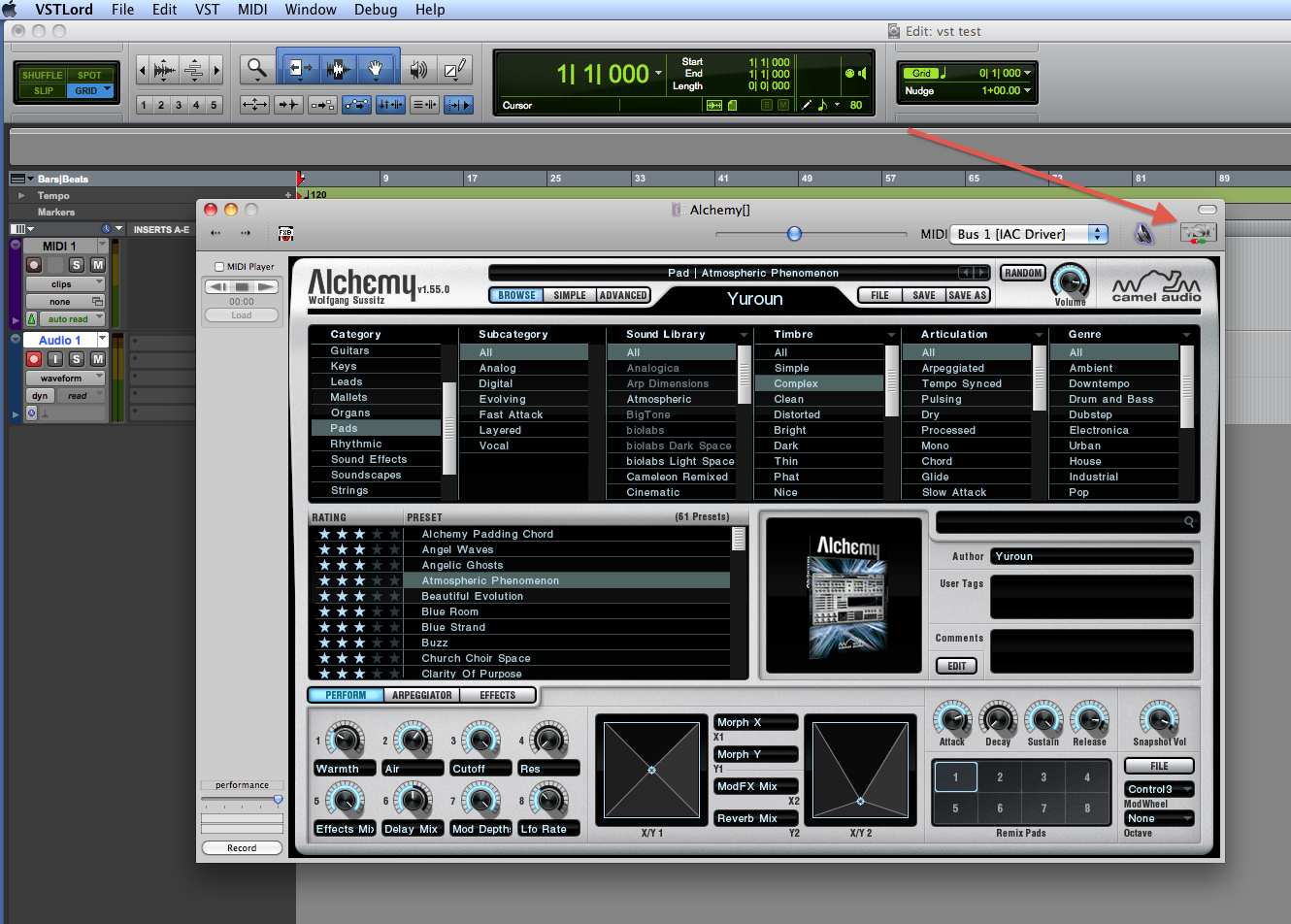
Task: Click the RANDOM button in Alchemy
Action: [1023, 273]
